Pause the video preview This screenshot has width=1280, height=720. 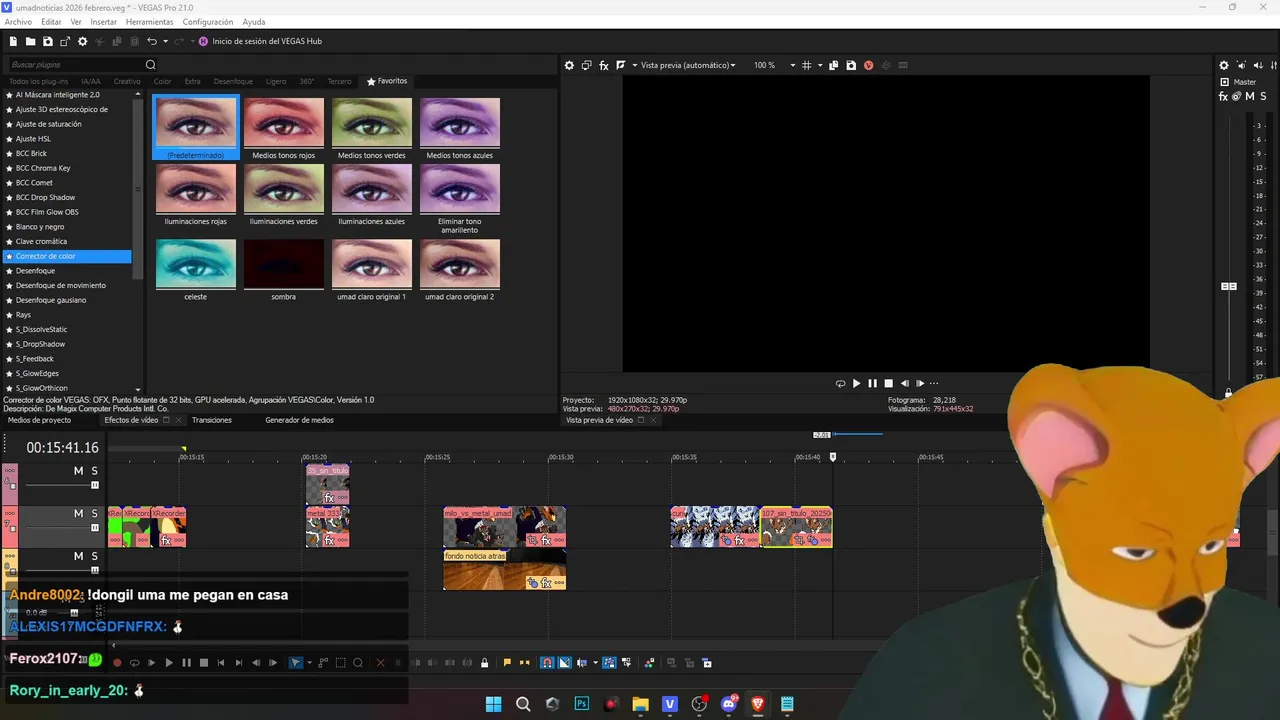[872, 383]
